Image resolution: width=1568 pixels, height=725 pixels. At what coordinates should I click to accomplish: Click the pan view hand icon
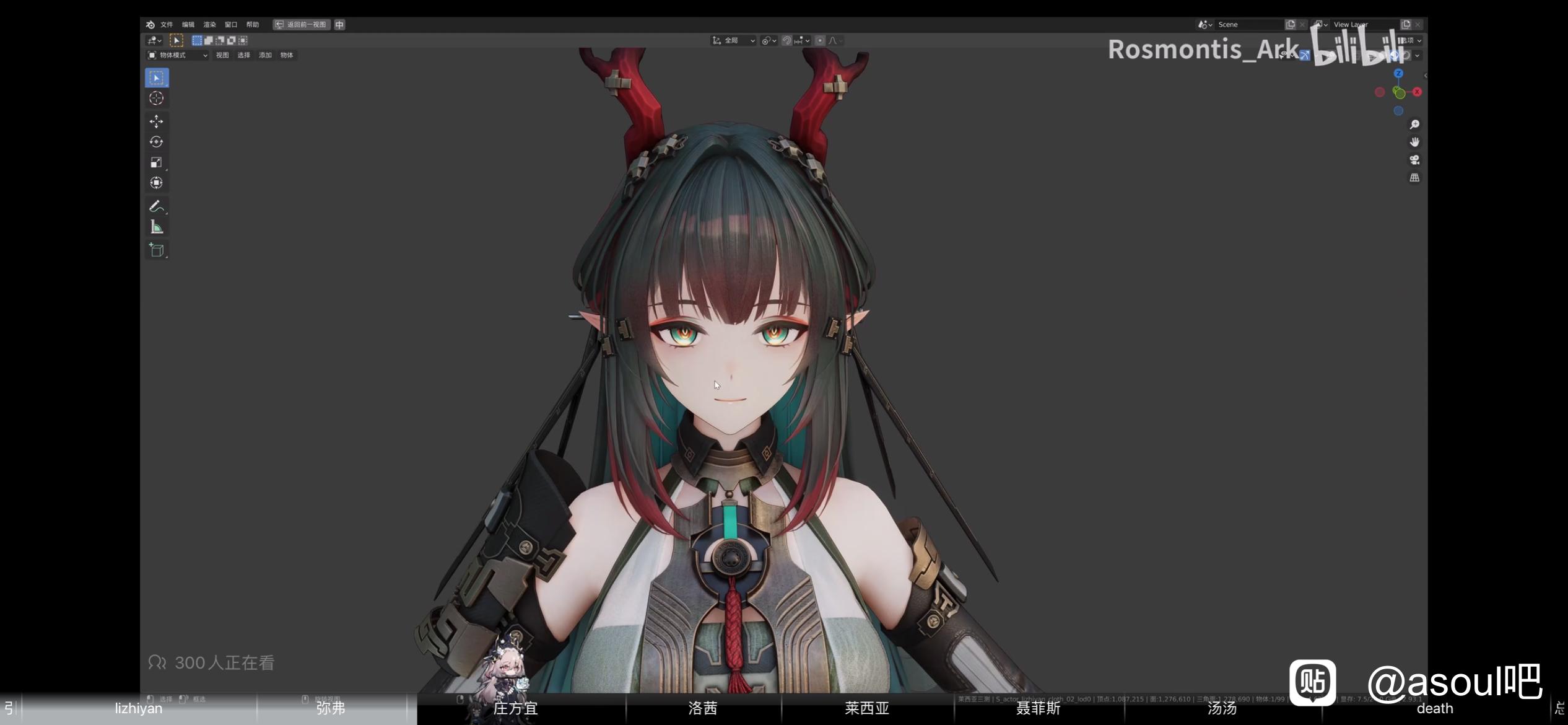1414,142
